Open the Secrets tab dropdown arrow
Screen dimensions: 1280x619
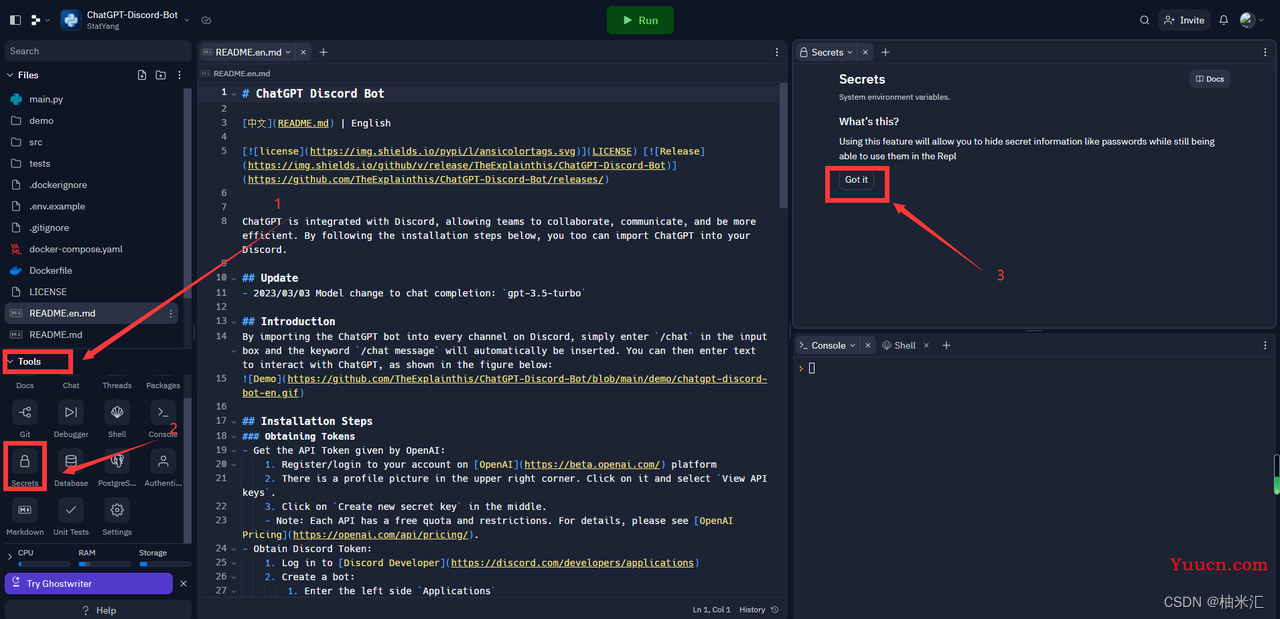[x=850, y=52]
